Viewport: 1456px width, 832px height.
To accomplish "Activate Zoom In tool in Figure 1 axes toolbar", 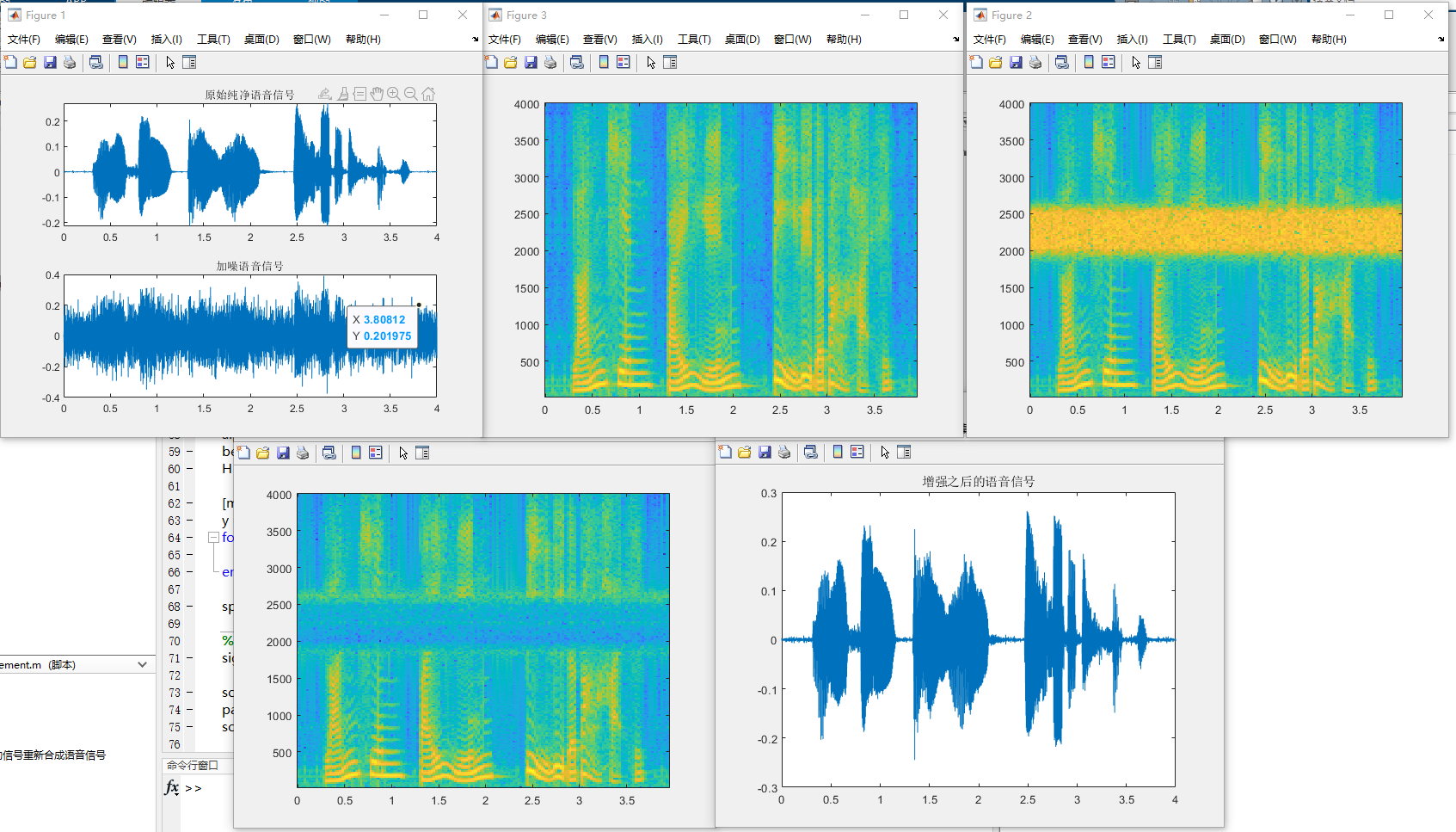I will pos(394,94).
